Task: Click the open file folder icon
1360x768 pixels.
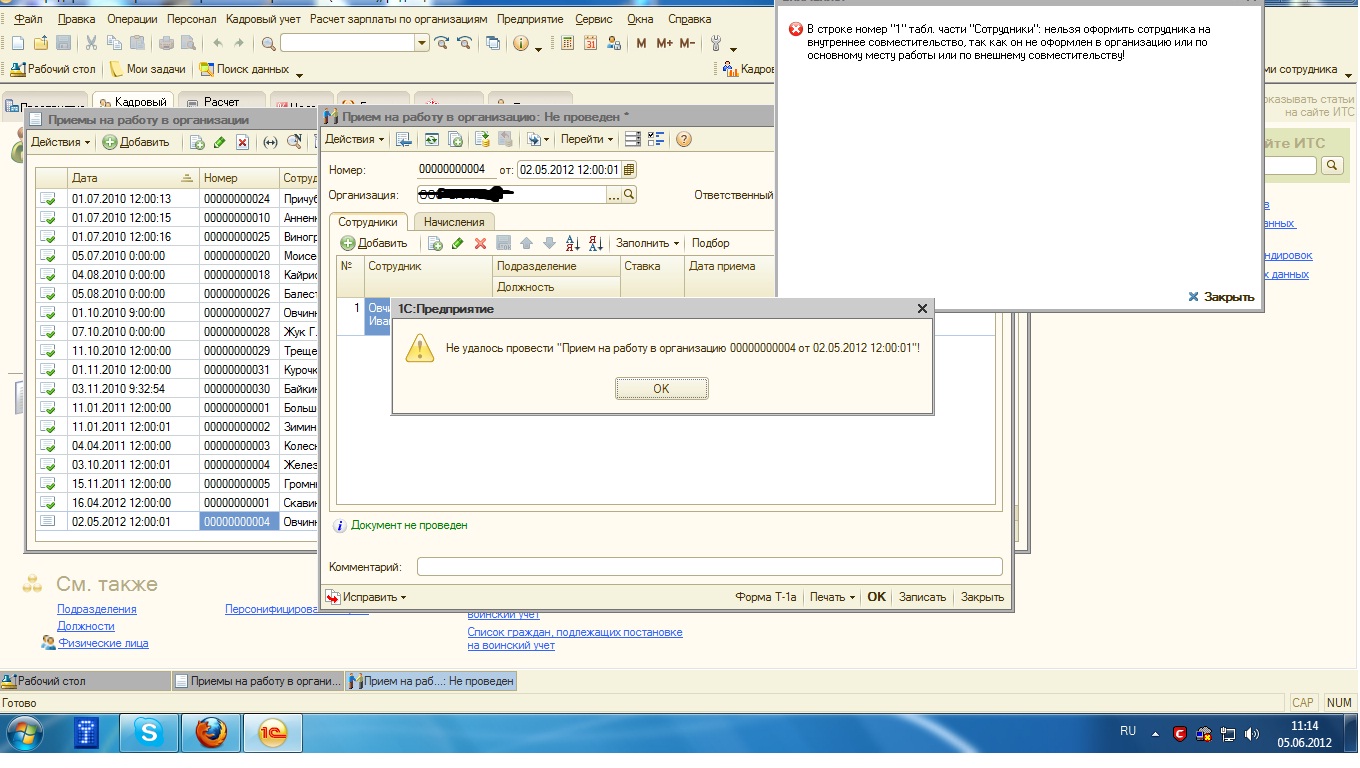Action: [41, 43]
